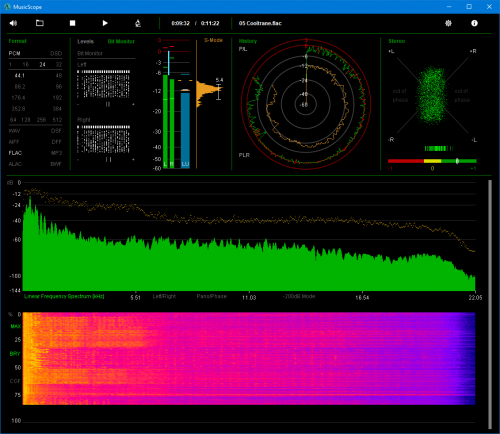Image resolution: width=500 pixels, height=434 pixels.
Task: Click the vertical scrollbar on the right
Action: click(490, 304)
